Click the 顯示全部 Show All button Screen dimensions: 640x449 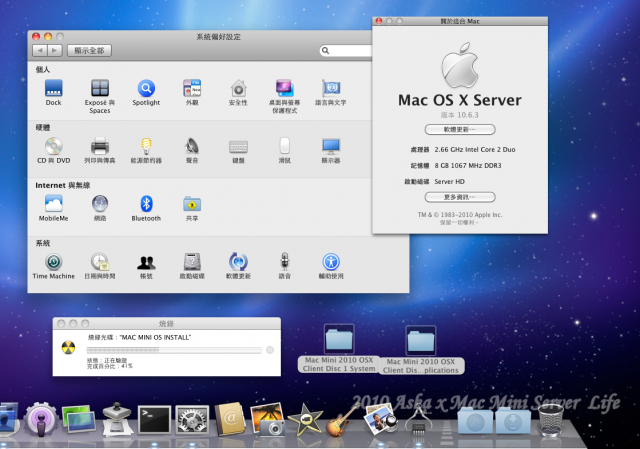tap(89, 51)
